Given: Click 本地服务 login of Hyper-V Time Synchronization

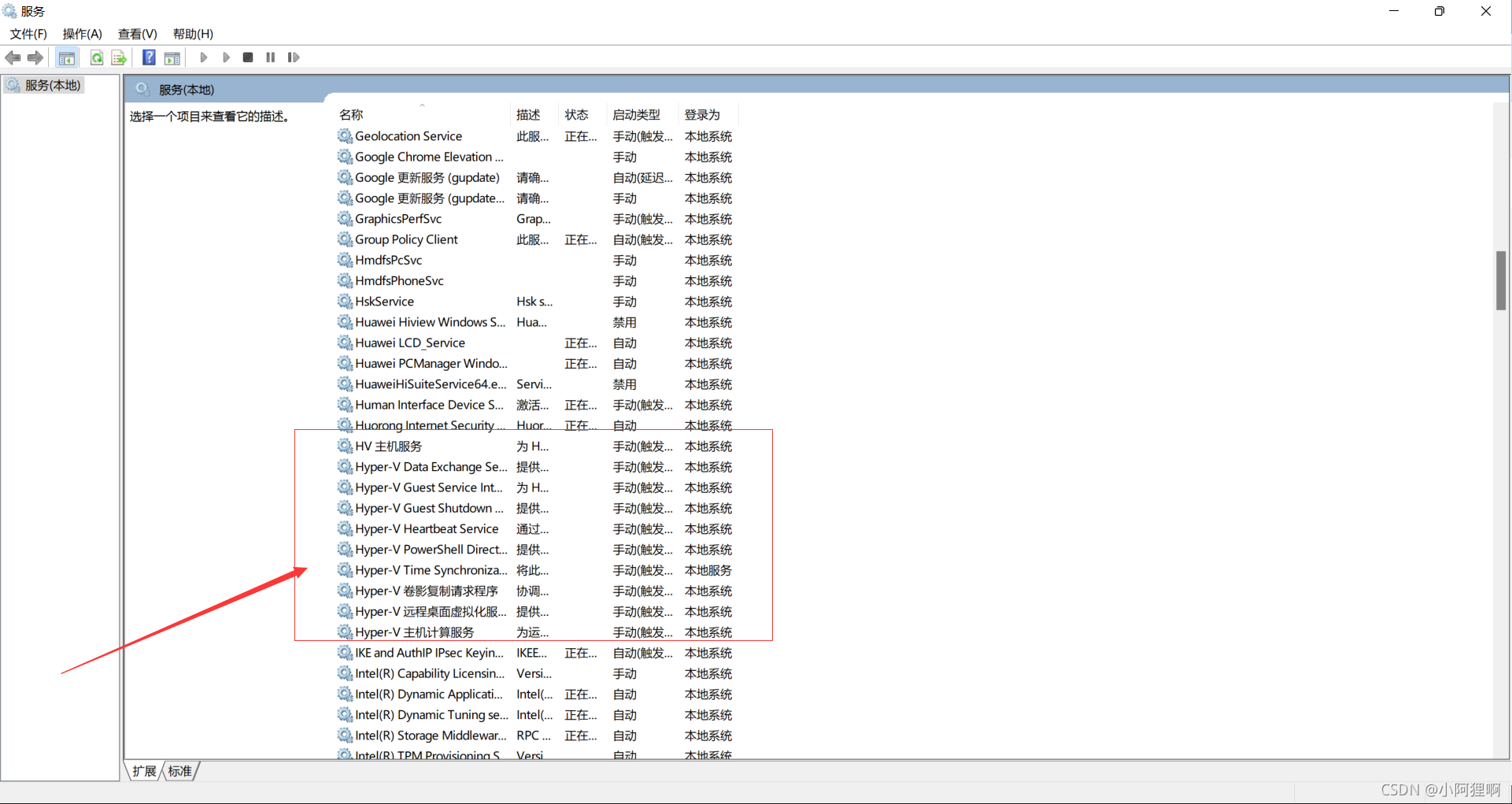Looking at the screenshot, I should pyautogui.click(x=708, y=570).
